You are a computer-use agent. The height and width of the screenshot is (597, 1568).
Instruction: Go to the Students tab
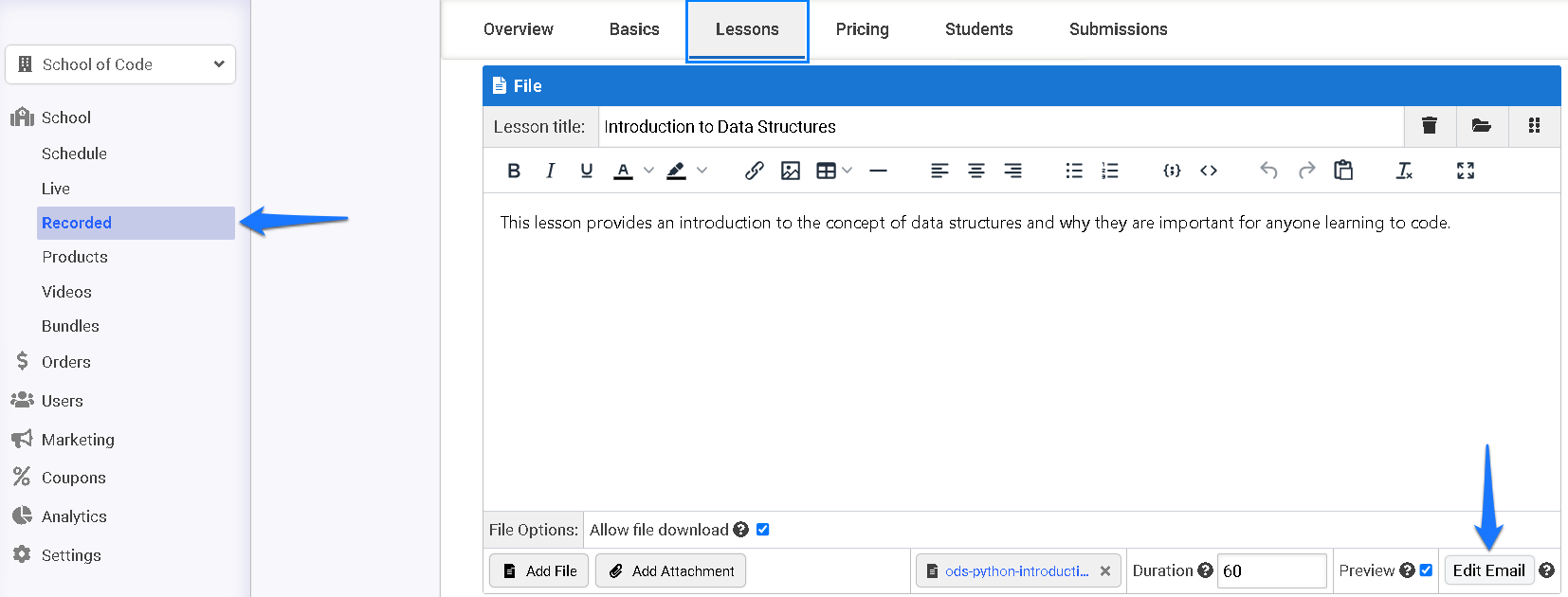(979, 29)
